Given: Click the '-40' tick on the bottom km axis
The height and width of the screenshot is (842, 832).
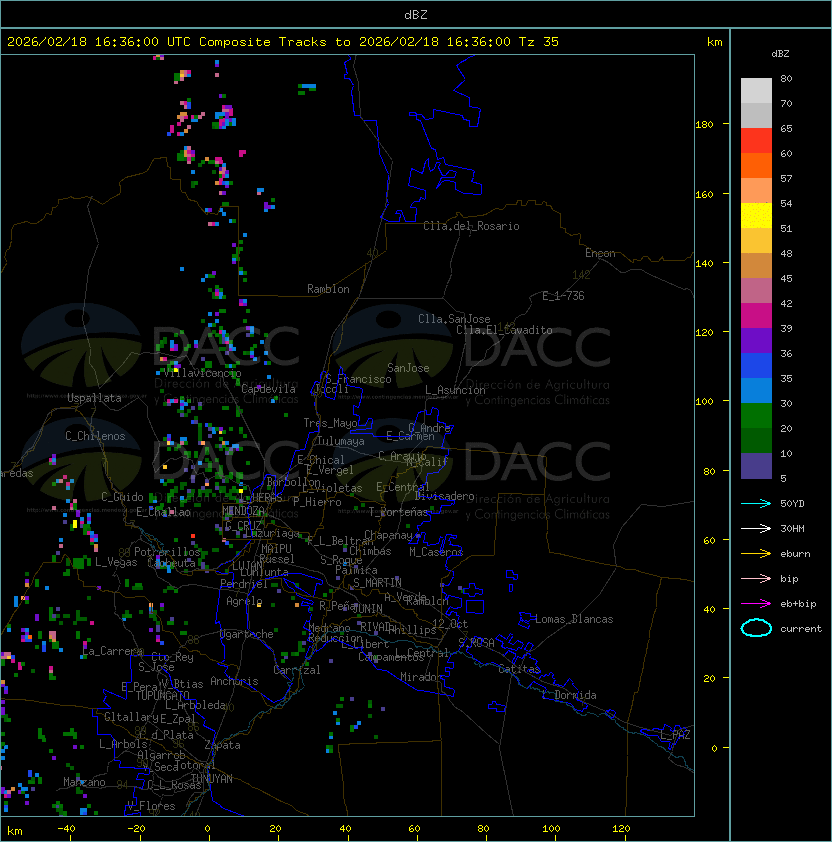Looking at the screenshot, I should pyautogui.click(x=66, y=829).
